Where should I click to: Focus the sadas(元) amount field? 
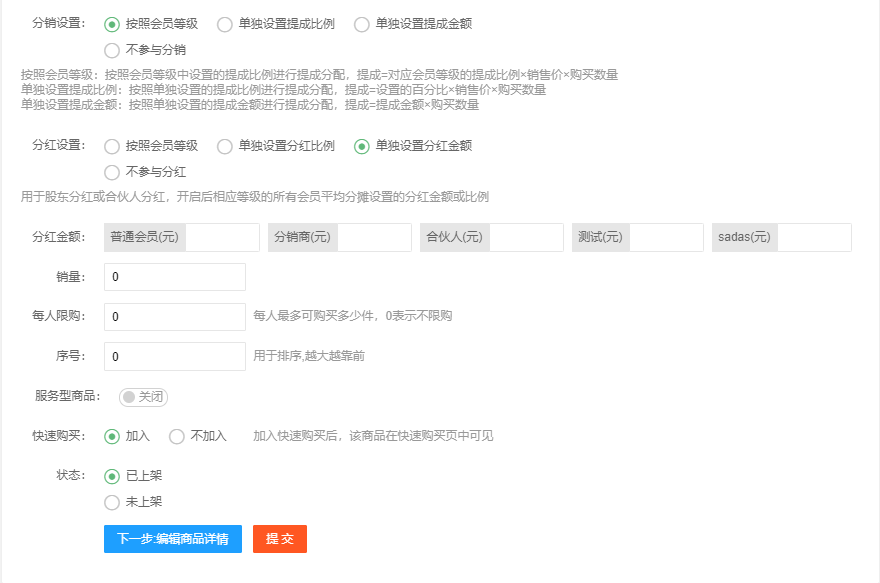pos(814,237)
